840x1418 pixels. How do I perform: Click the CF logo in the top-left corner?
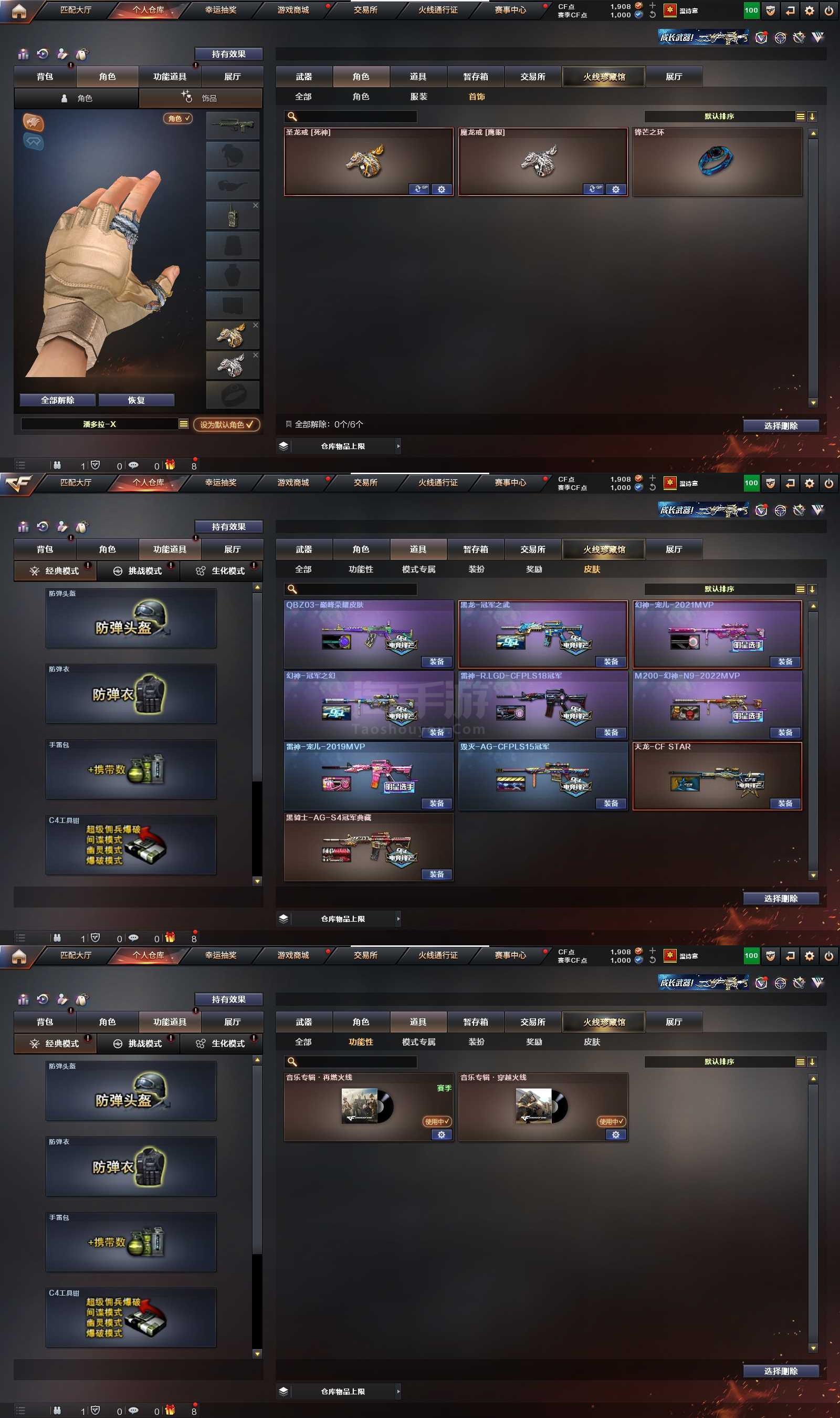pyautogui.click(x=18, y=483)
